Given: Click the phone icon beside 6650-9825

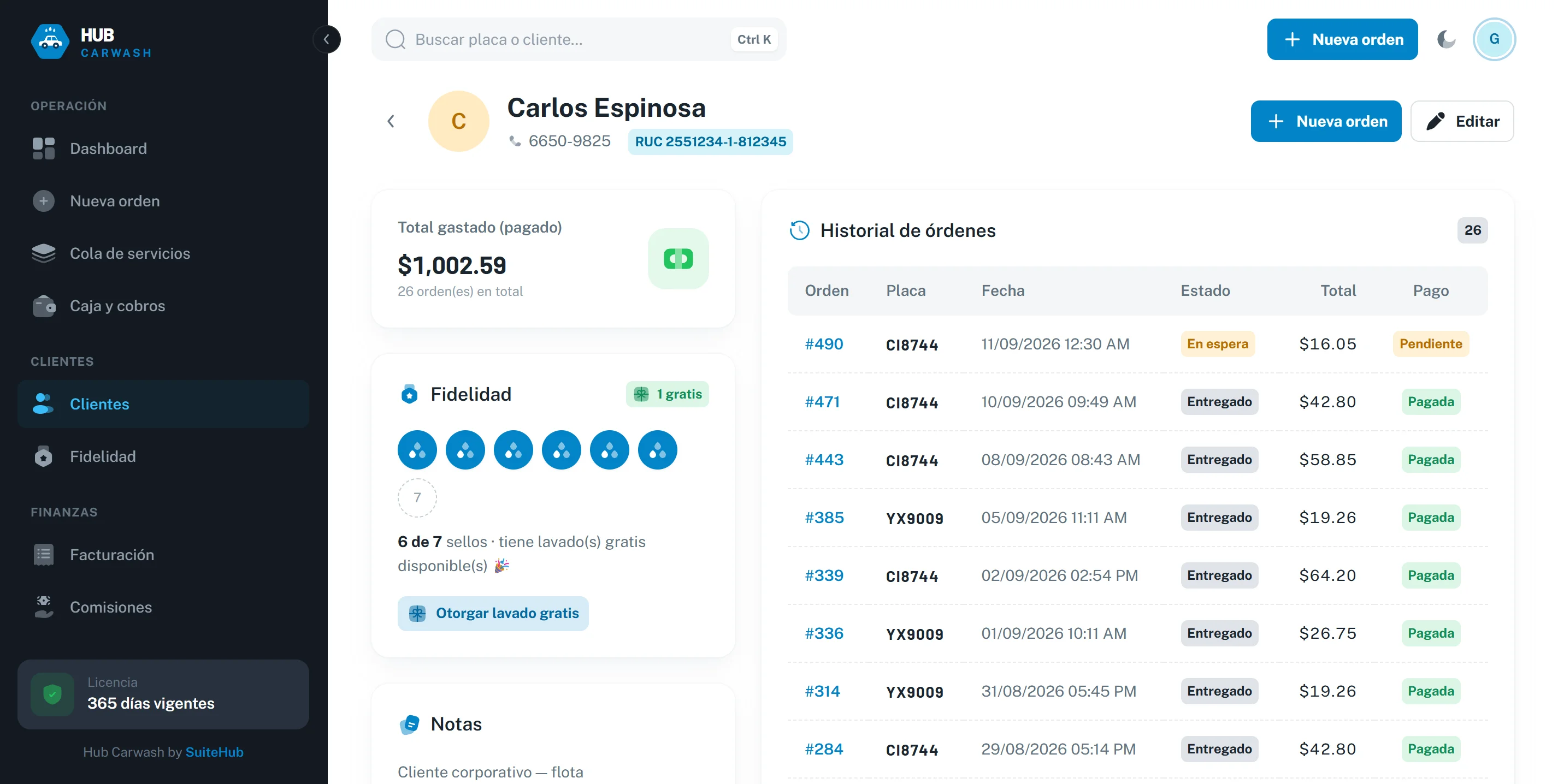Looking at the screenshot, I should [x=515, y=141].
